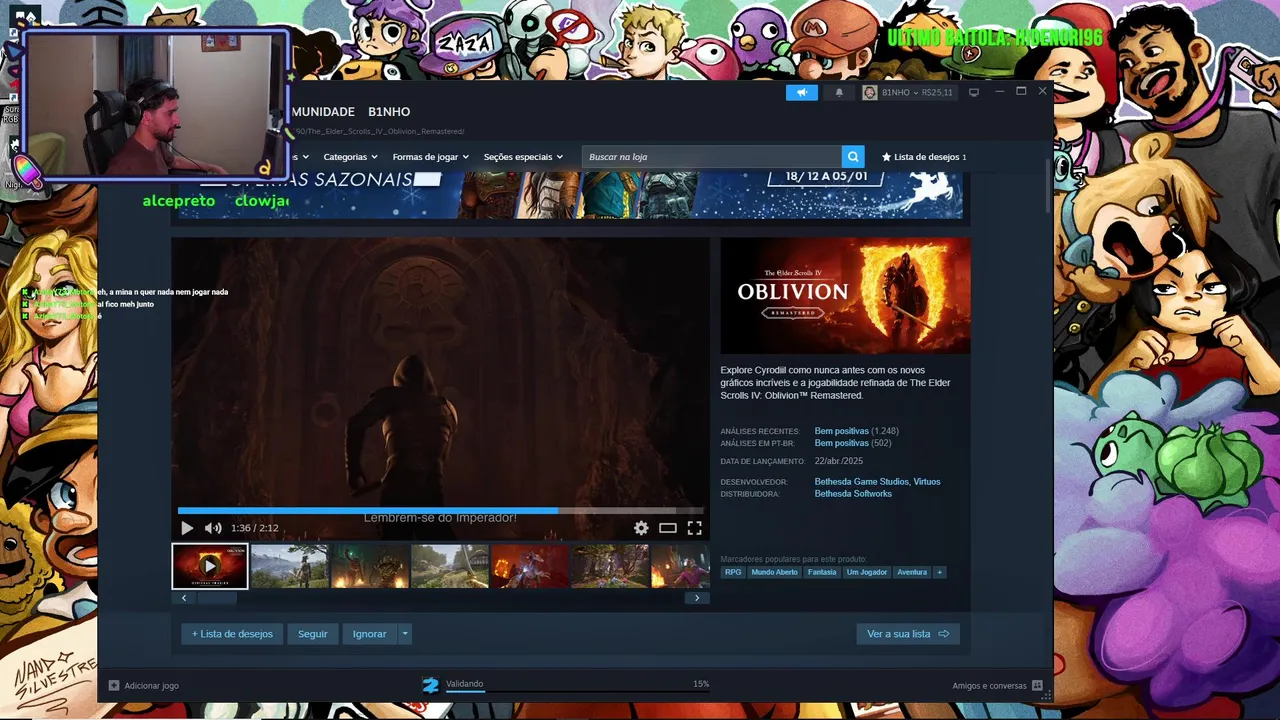The image size is (1280, 720).
Task: Open Virtuos developer link
Action: coord(927,482)
